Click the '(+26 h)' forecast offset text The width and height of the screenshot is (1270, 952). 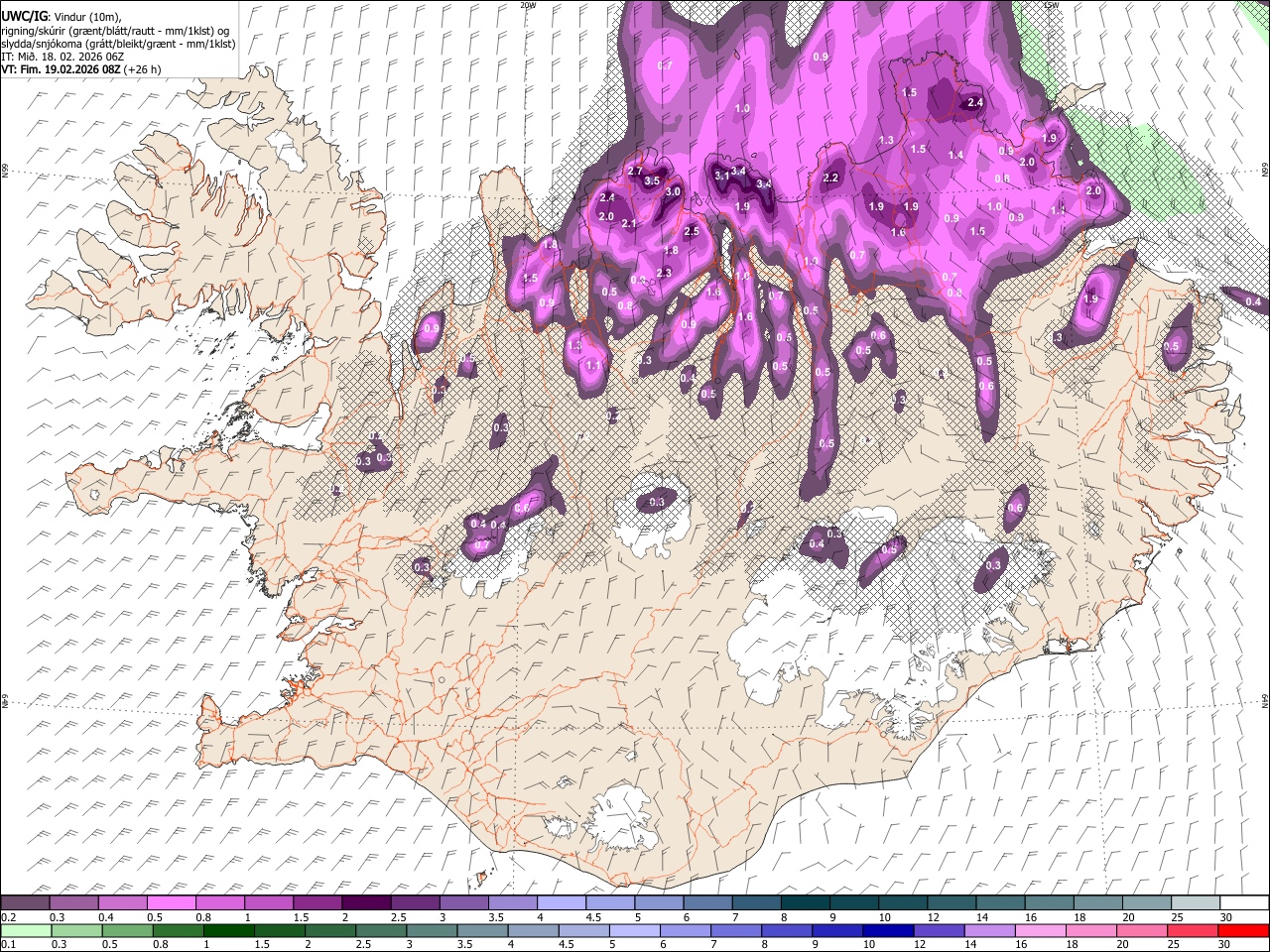coord(143,69)
